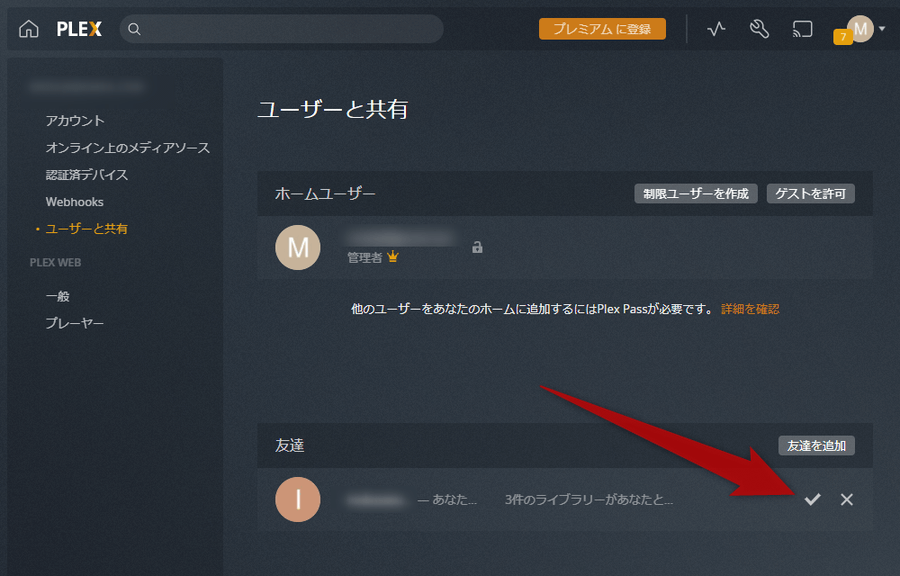The width and height of the screenshot is (900, 576).
Task: Accept friend request with checkmark
Action: click(812, 499)
